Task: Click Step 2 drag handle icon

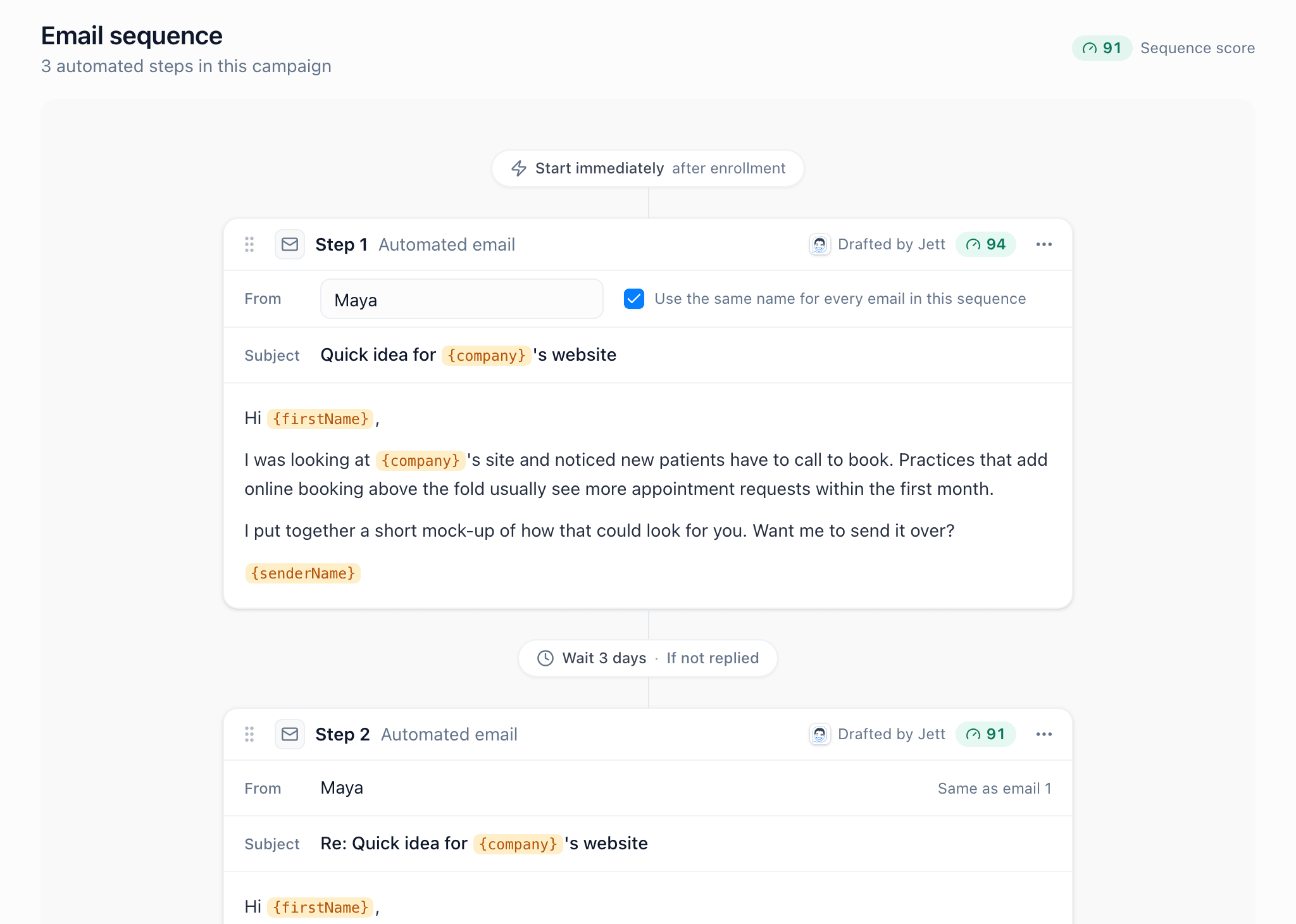Action: (249, 734)
